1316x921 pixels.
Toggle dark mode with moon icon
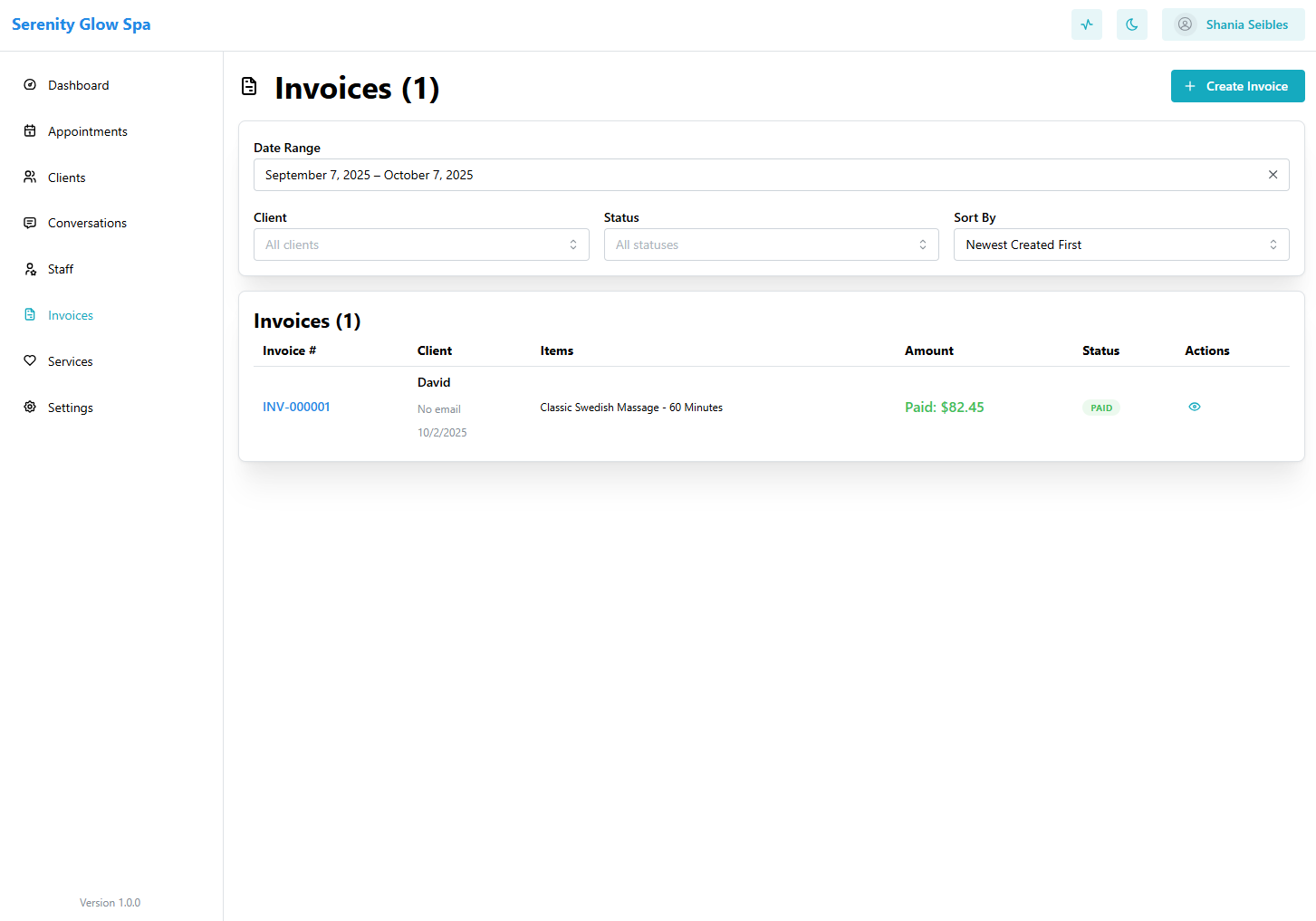click(x=1131, y=24)
